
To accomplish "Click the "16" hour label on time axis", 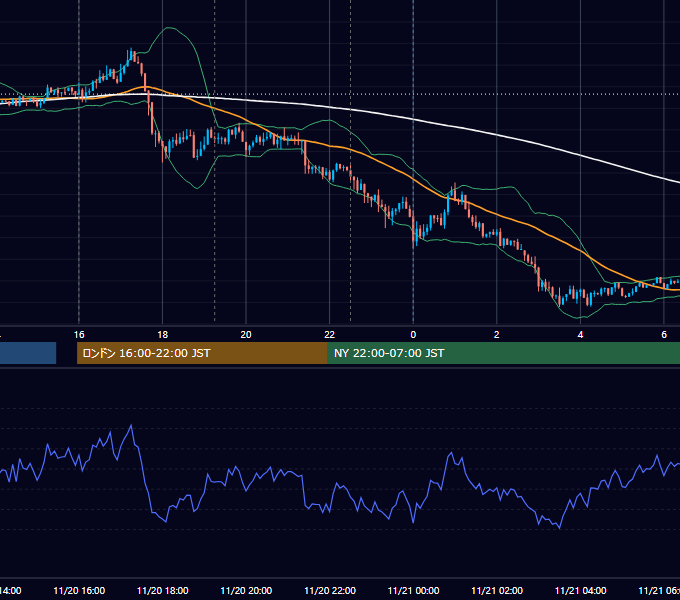I will click(79, 335).
